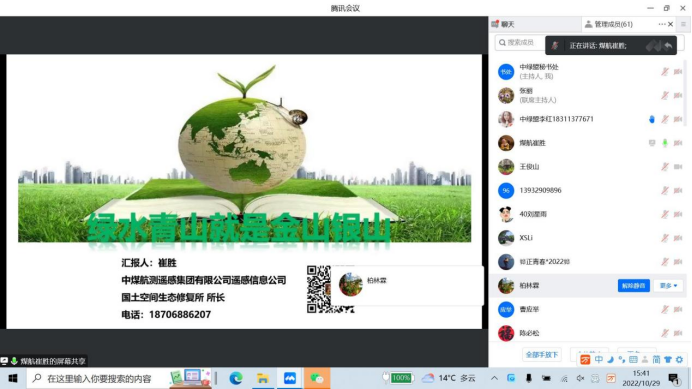Click member name 王俊山
Image resolution: width=692 pixels, height=389 pixels.
pos(529,166)
